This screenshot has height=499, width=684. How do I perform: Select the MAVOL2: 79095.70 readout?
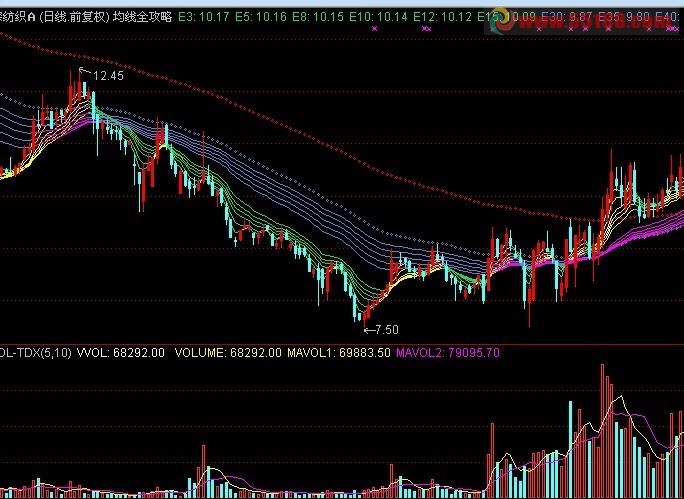click(448, 352)
